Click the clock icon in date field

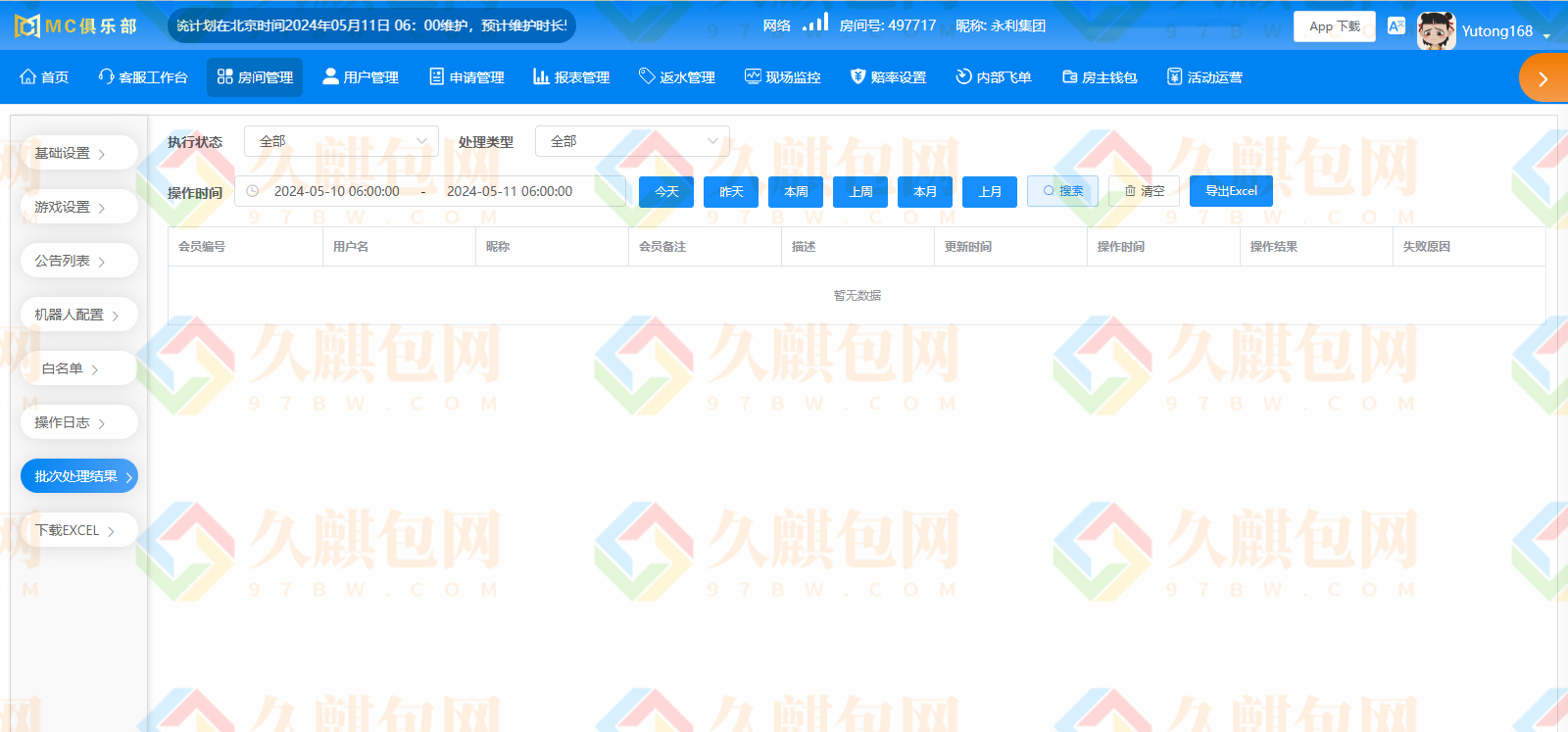253,191
